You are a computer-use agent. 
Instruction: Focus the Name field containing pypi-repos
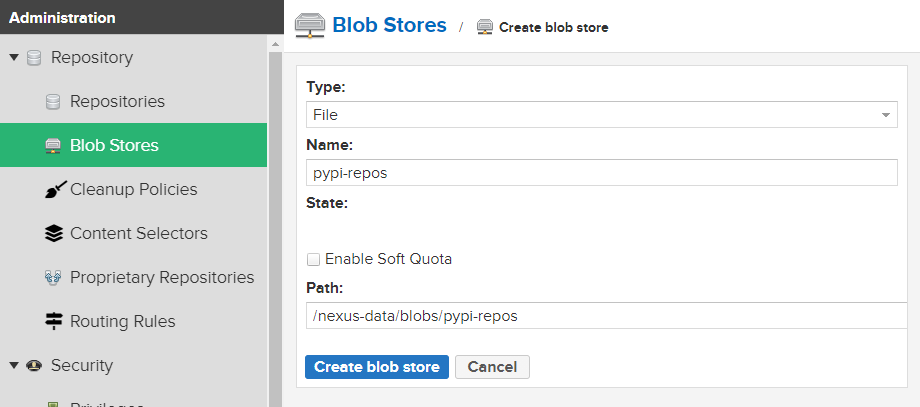tap(601, 172)
